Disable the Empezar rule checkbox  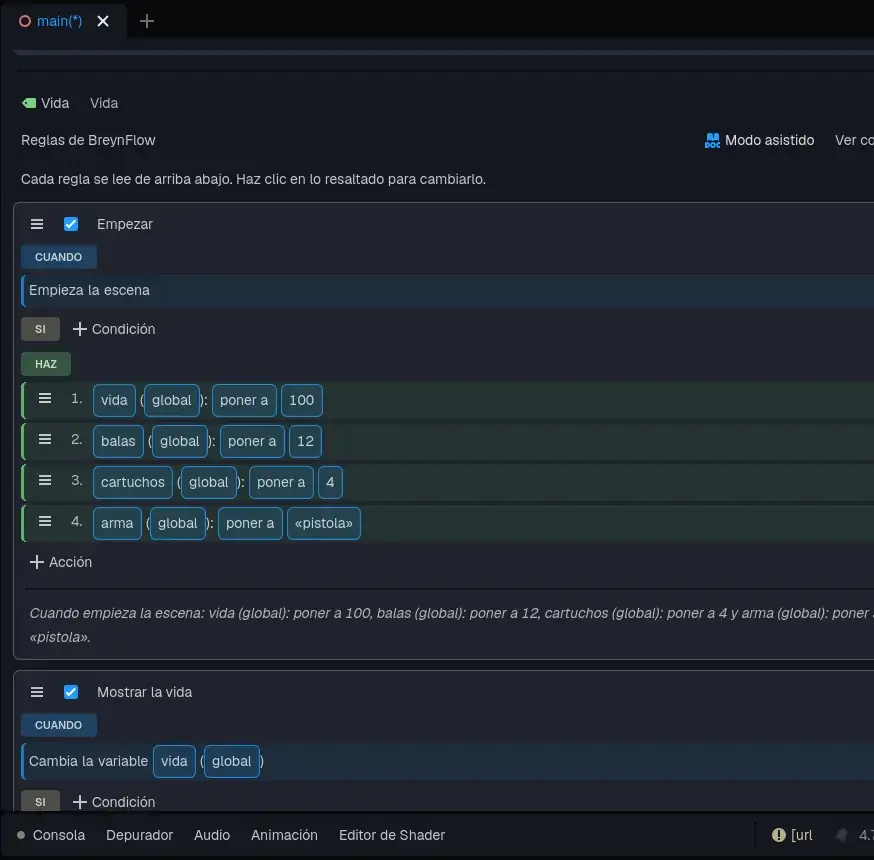click(71, 224)
